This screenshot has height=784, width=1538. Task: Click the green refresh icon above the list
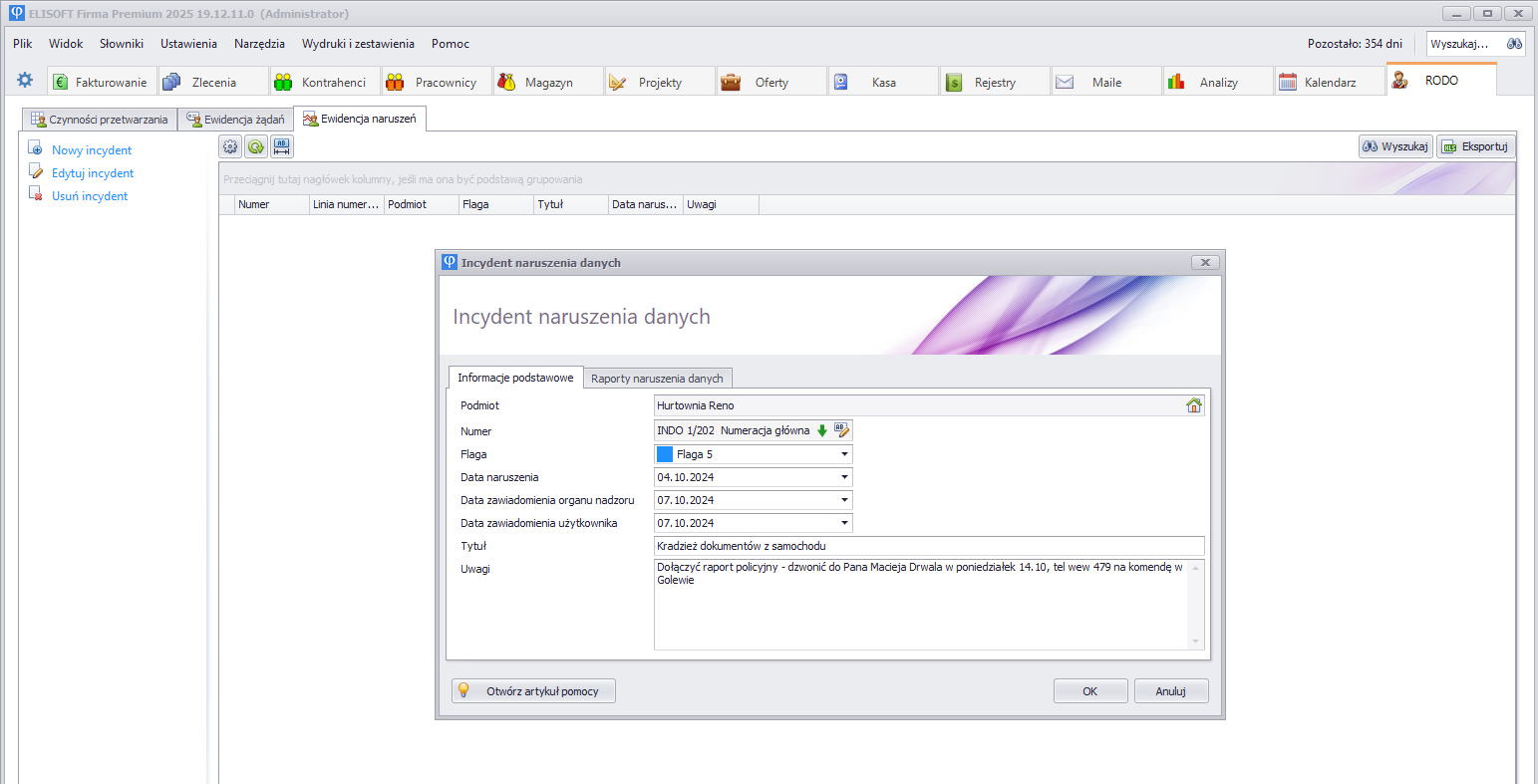[x=256, y=146]
